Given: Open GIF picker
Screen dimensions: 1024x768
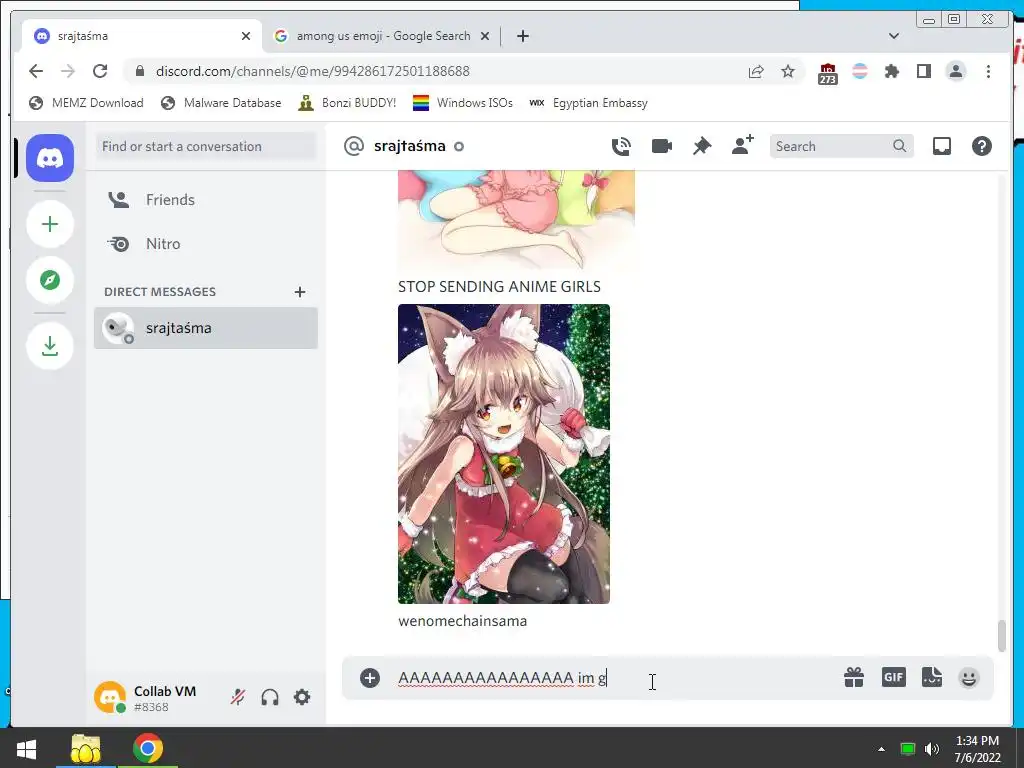Looking at the screenshot, I should click(893, 677).
